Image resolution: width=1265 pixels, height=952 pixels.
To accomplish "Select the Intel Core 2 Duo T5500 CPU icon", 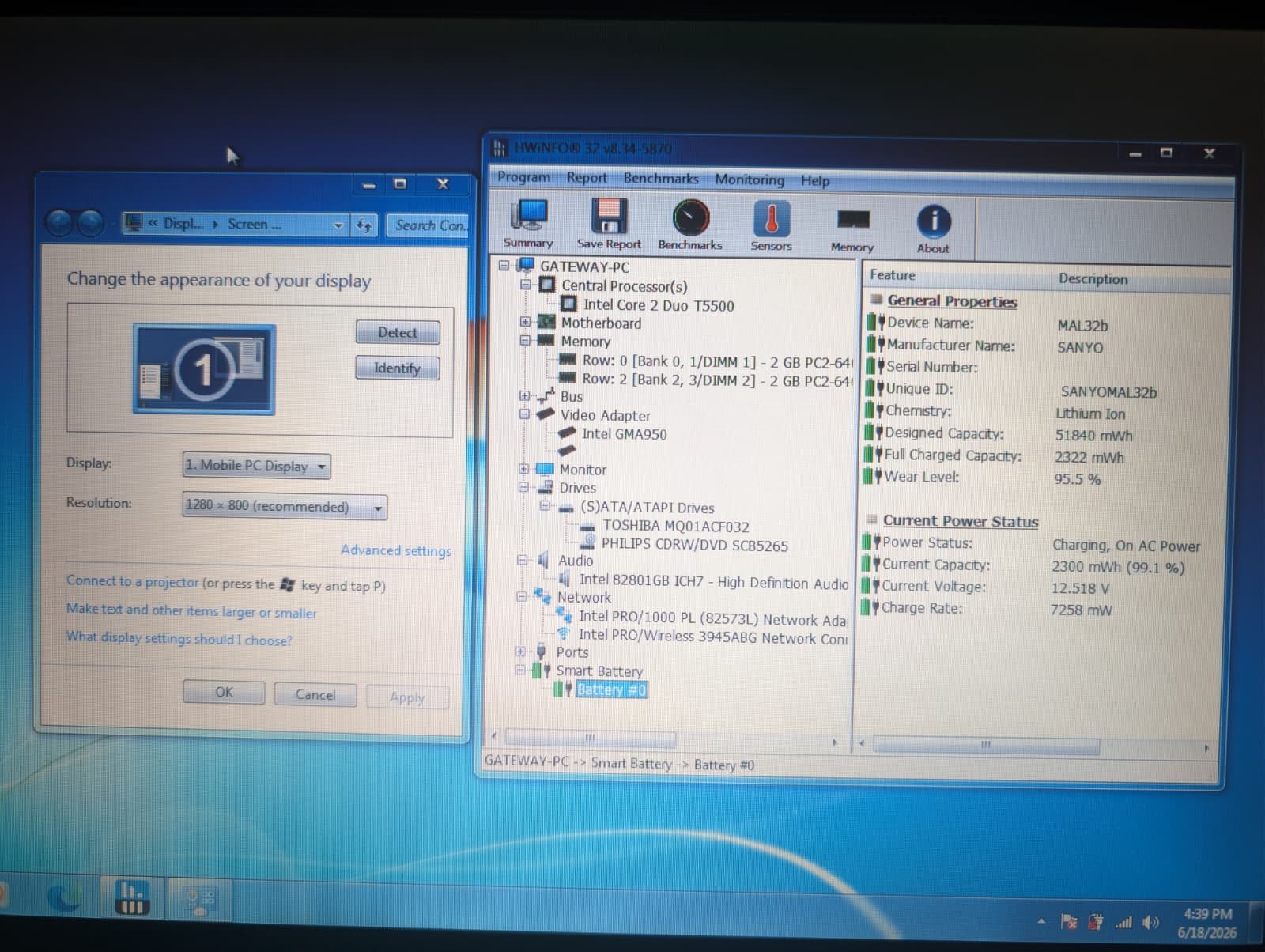I will click(x=568, y=304).
